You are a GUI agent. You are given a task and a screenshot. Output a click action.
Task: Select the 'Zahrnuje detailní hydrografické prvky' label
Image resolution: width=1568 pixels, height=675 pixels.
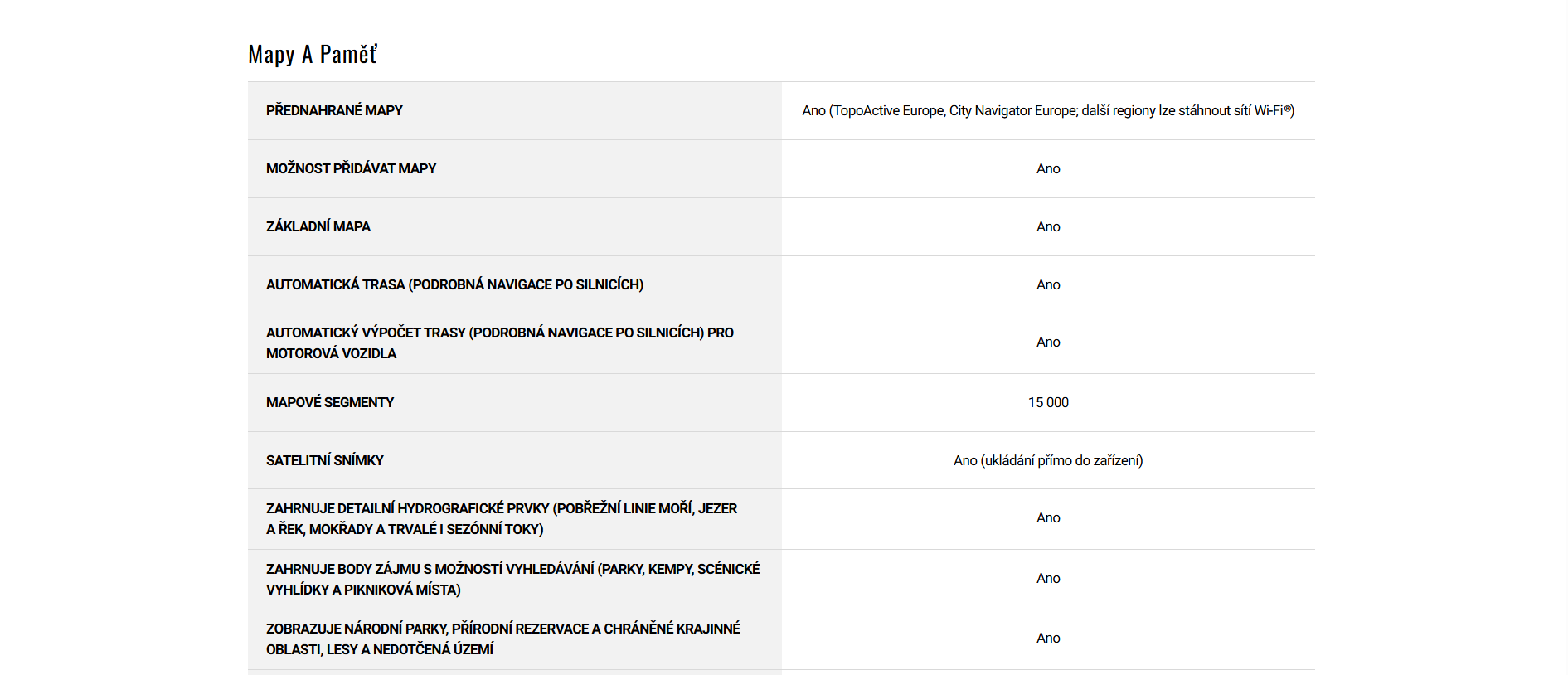coord(501,518)
